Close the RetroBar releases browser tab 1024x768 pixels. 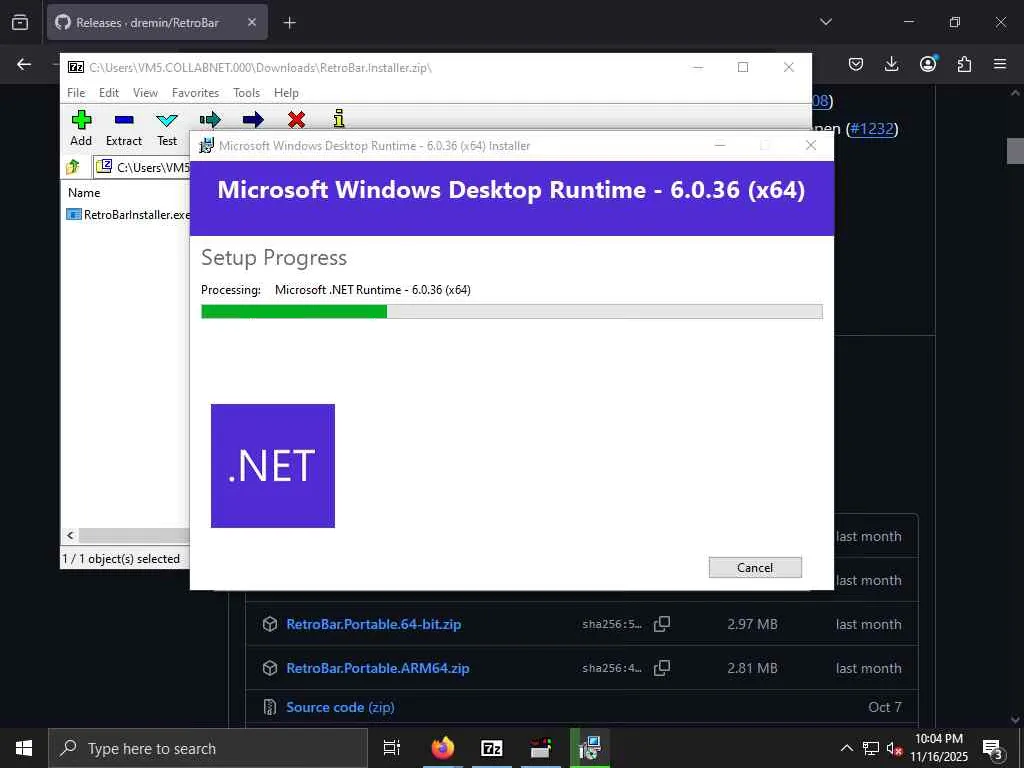point(251,22)
